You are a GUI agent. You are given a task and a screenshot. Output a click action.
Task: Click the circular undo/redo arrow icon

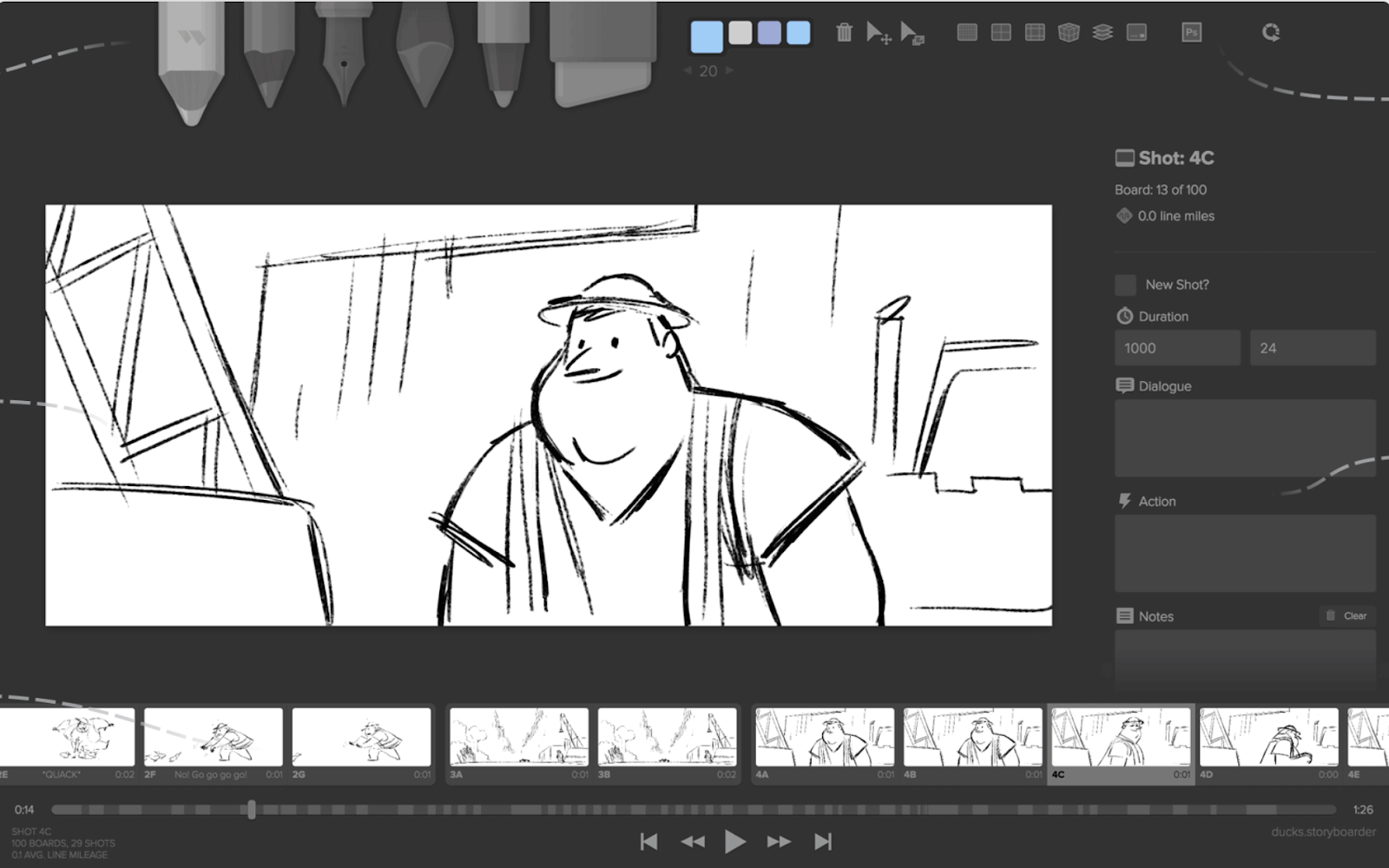click(1271, 33)
